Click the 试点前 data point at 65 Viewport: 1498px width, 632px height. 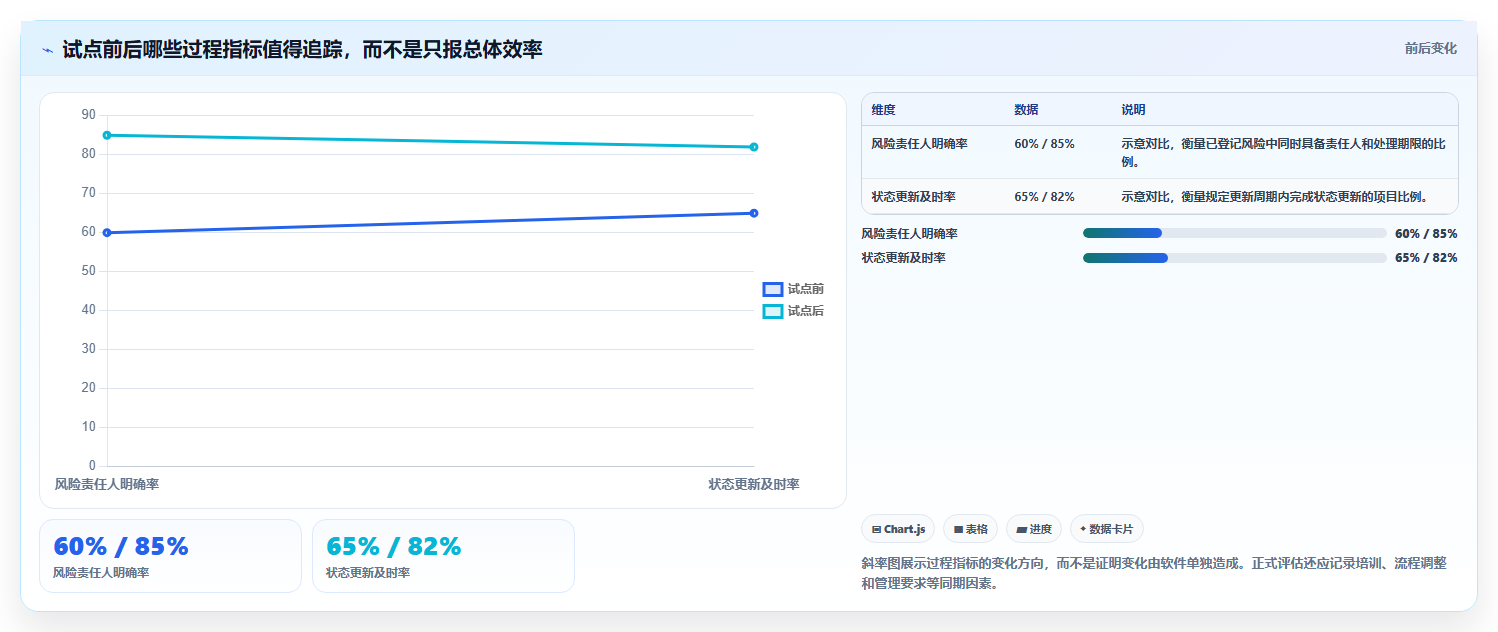tap(754, 213)
